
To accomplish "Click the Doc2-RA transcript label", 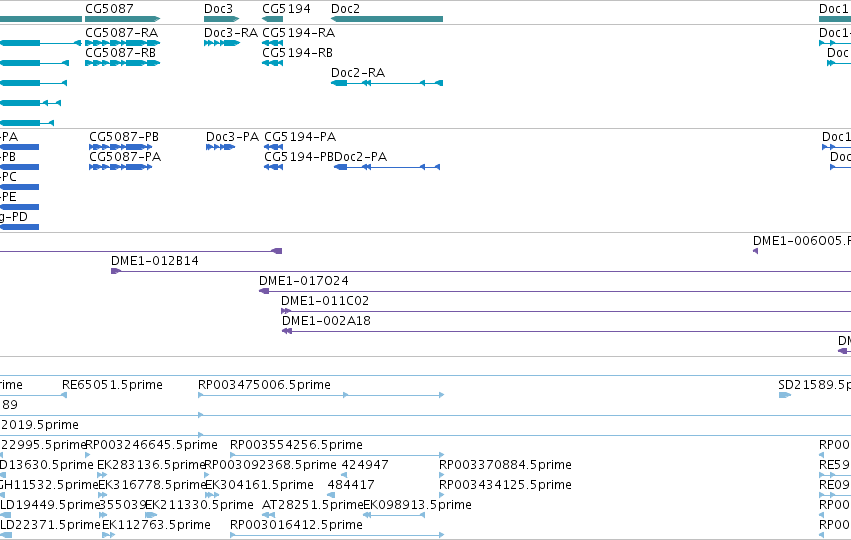I will (358, 73).
